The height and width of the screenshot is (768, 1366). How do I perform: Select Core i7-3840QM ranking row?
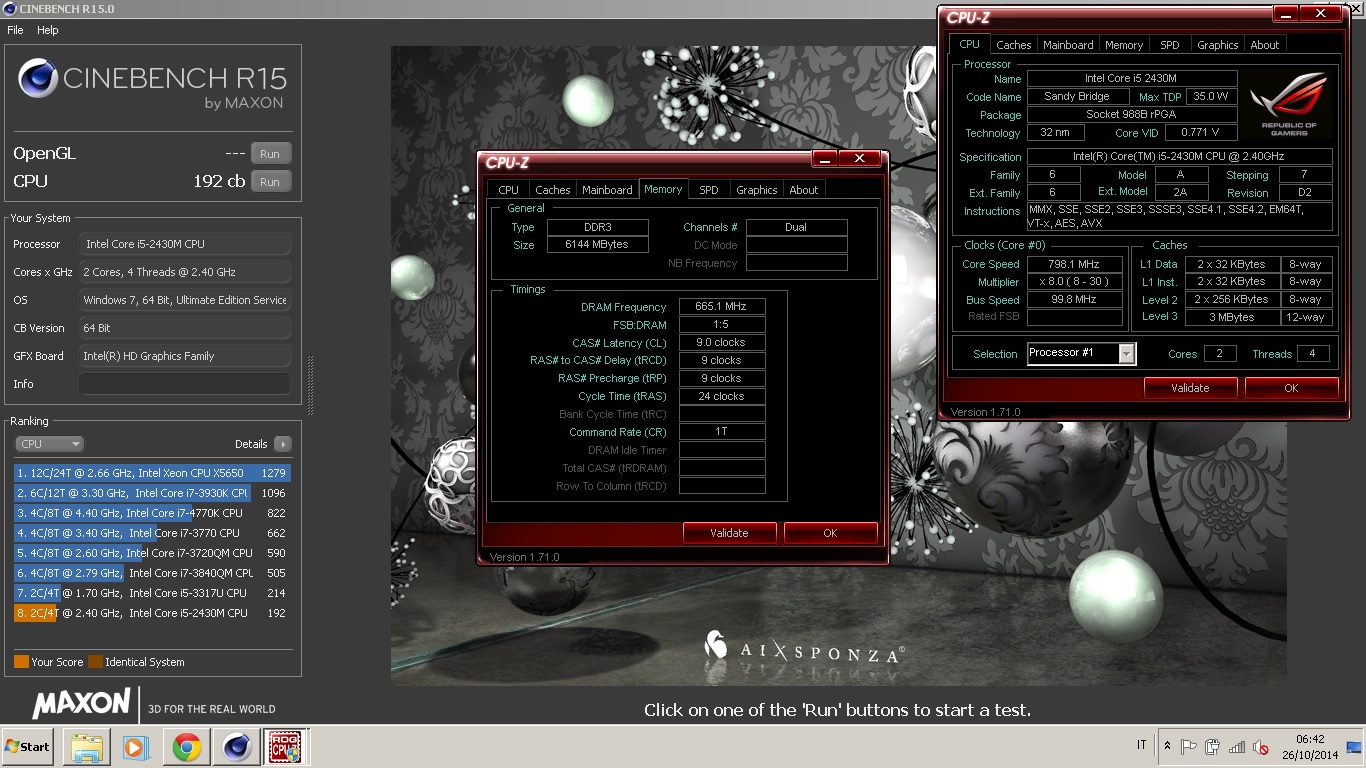click(152, 573)
